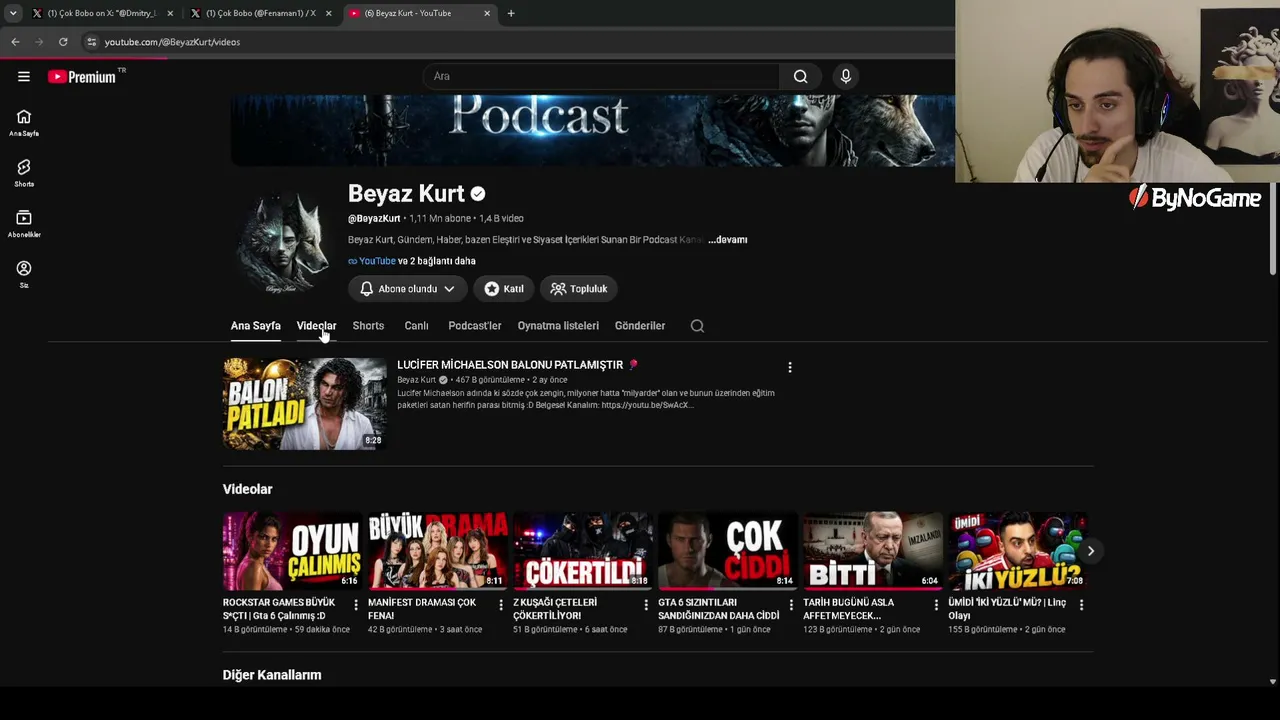Open the Büyük Drama video thumbnail

click(437, 551)
